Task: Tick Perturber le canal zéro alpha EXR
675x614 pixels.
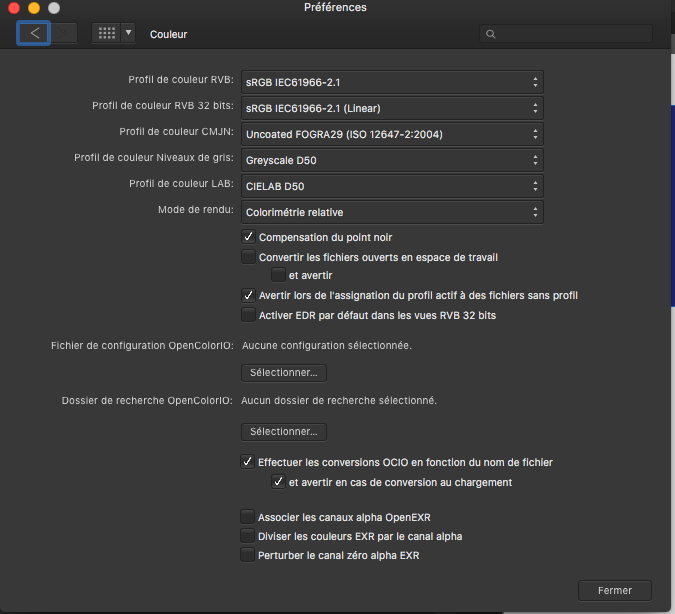Action: pos(248,555)
